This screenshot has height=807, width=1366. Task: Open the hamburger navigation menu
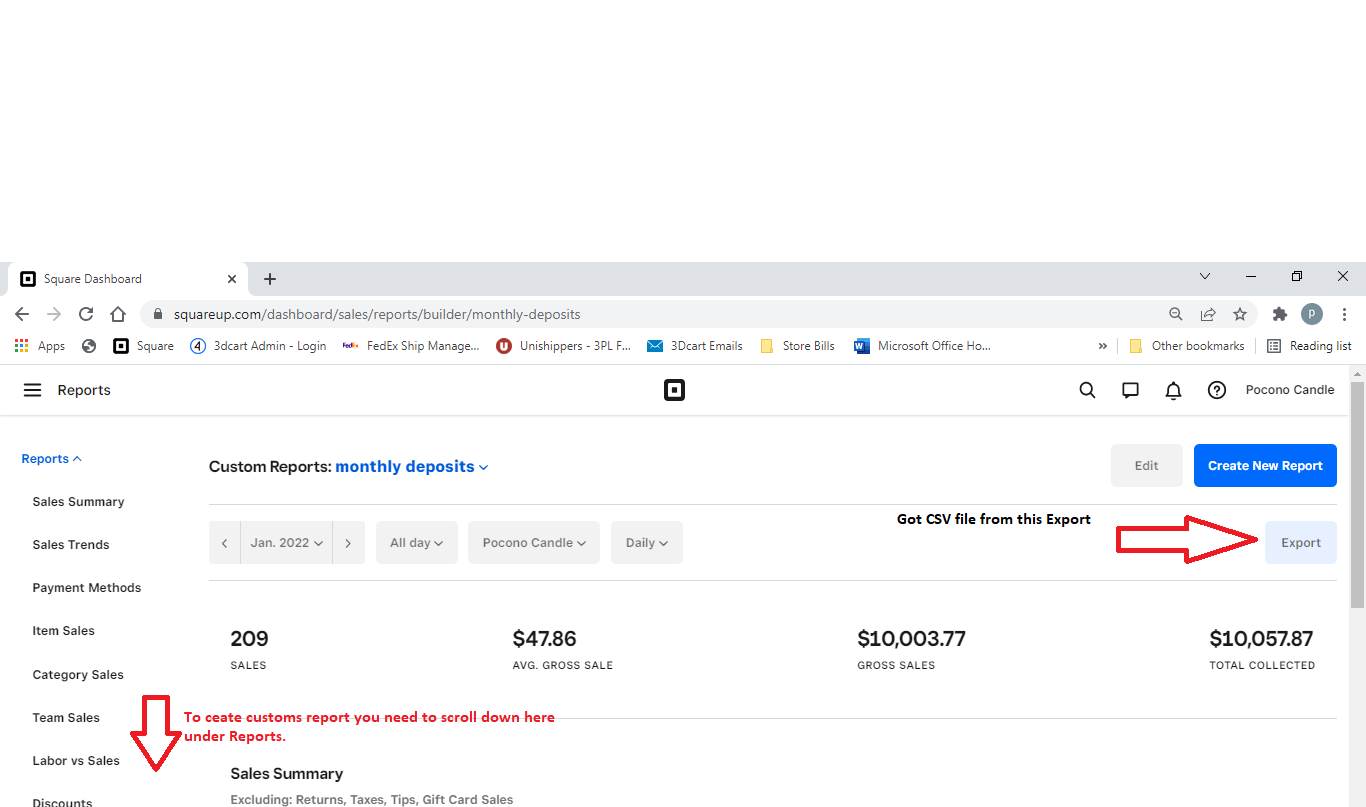tap(32, 390)
